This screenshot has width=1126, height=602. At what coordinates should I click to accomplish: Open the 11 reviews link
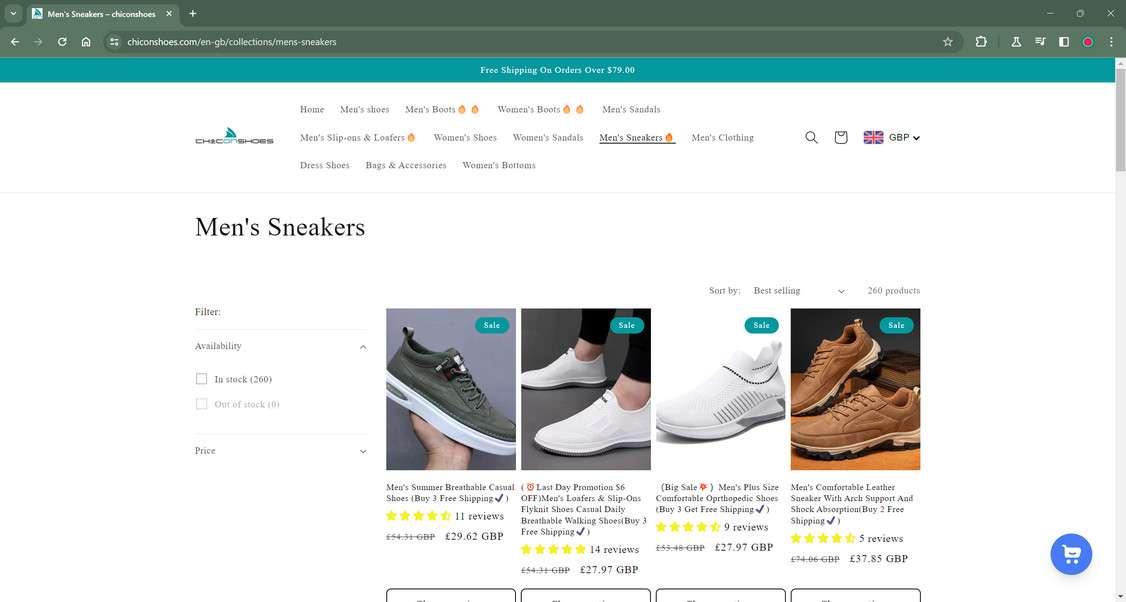point(477,516)
